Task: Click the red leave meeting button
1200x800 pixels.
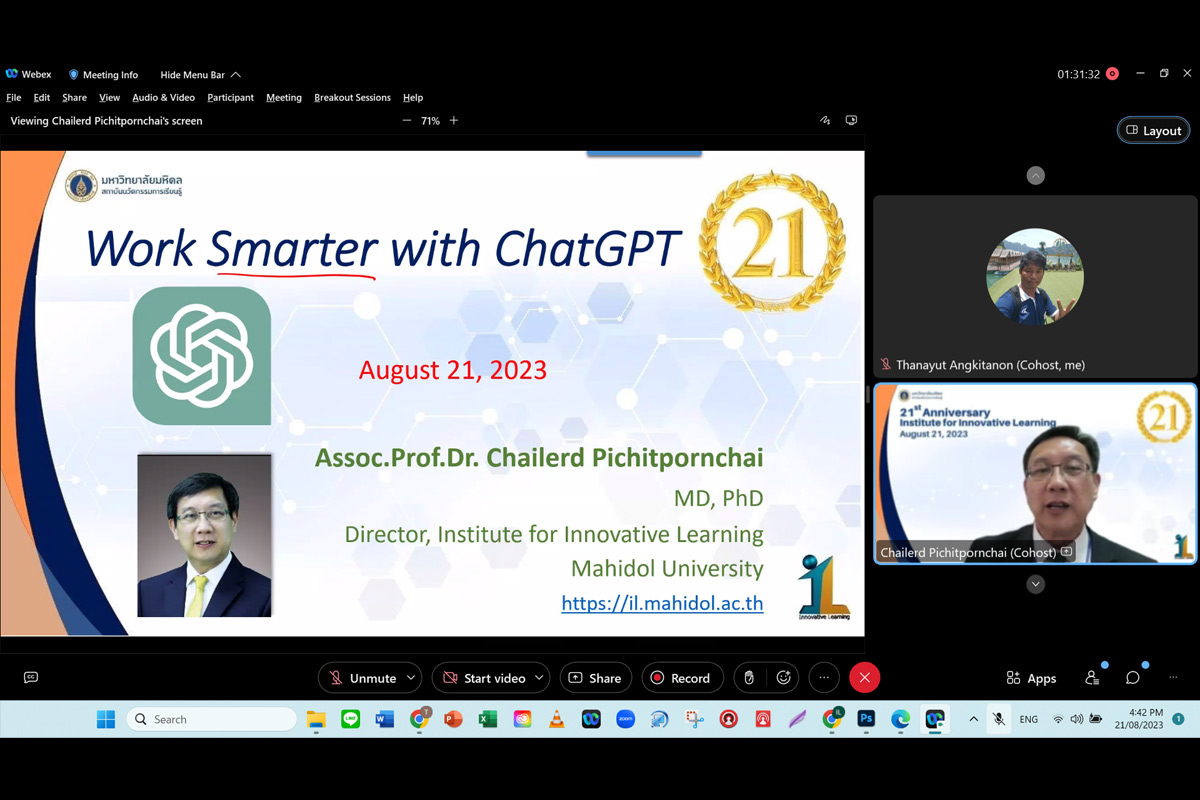Action: (864, 678)
